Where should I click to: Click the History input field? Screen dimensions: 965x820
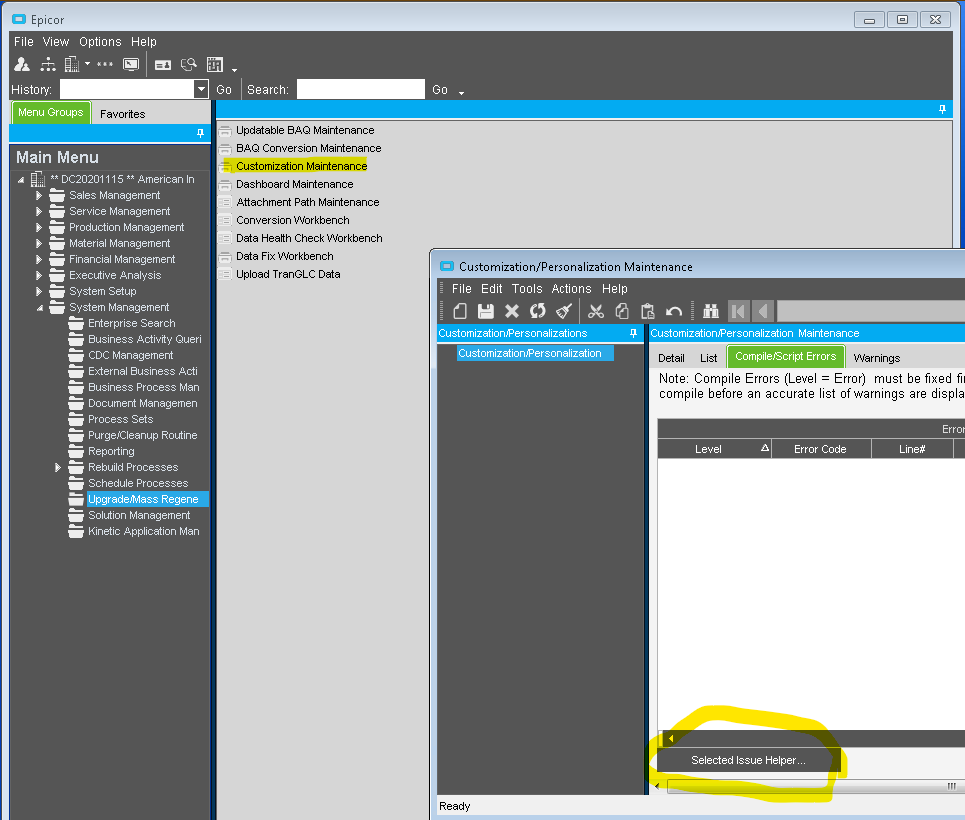(127, 89)
